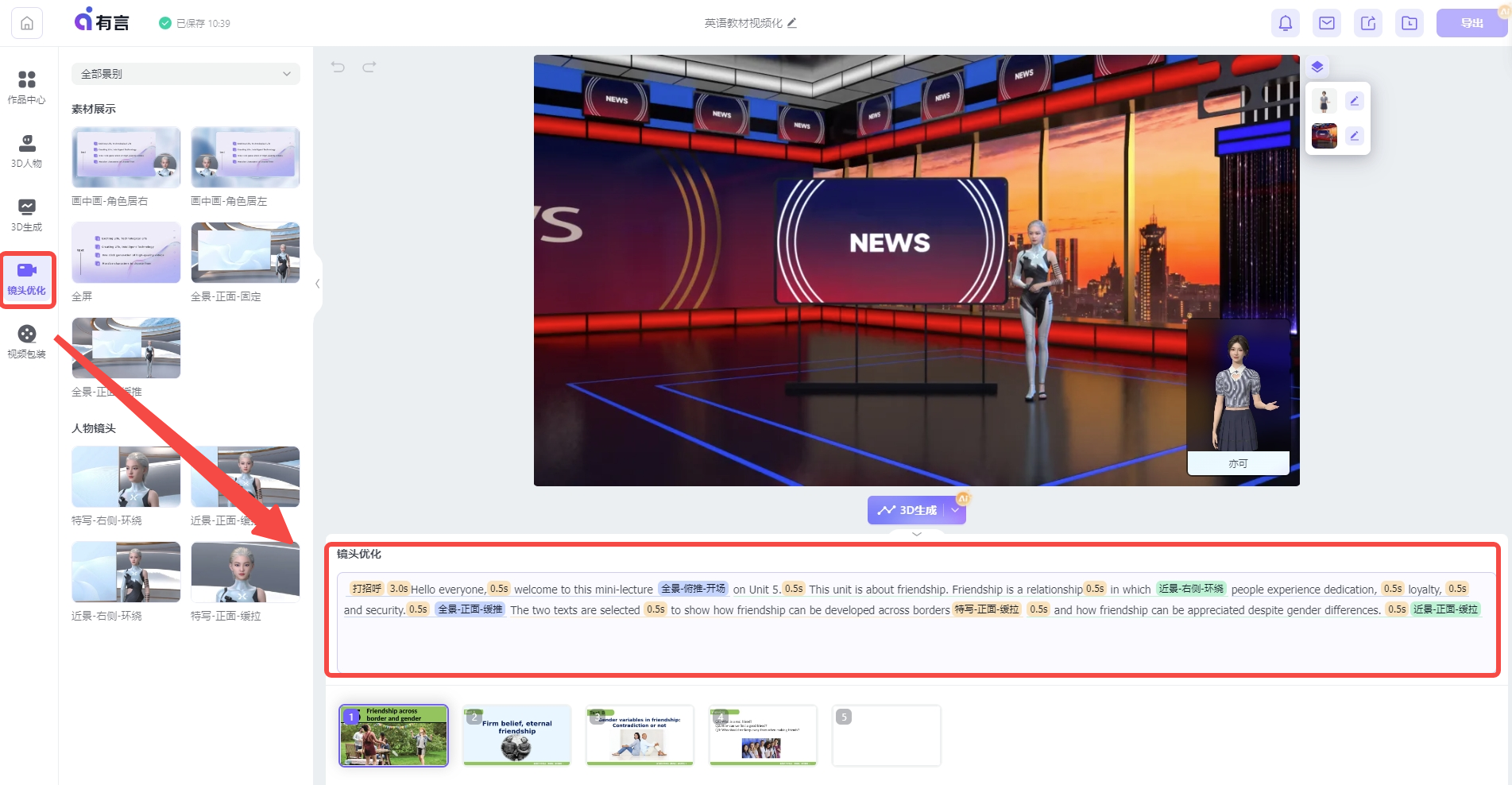Click the 导出 export button
Screen dimensions: 1512x785
[1471, 23]
